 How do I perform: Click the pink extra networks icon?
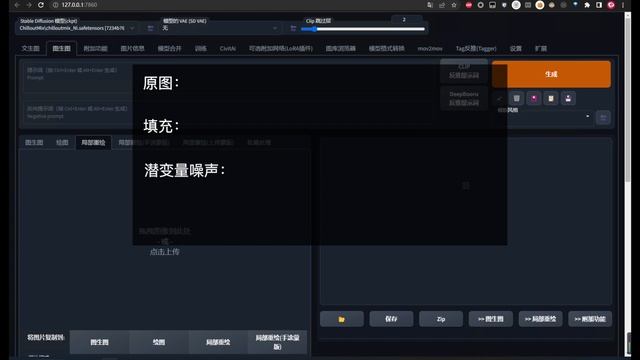coord(533,98)
